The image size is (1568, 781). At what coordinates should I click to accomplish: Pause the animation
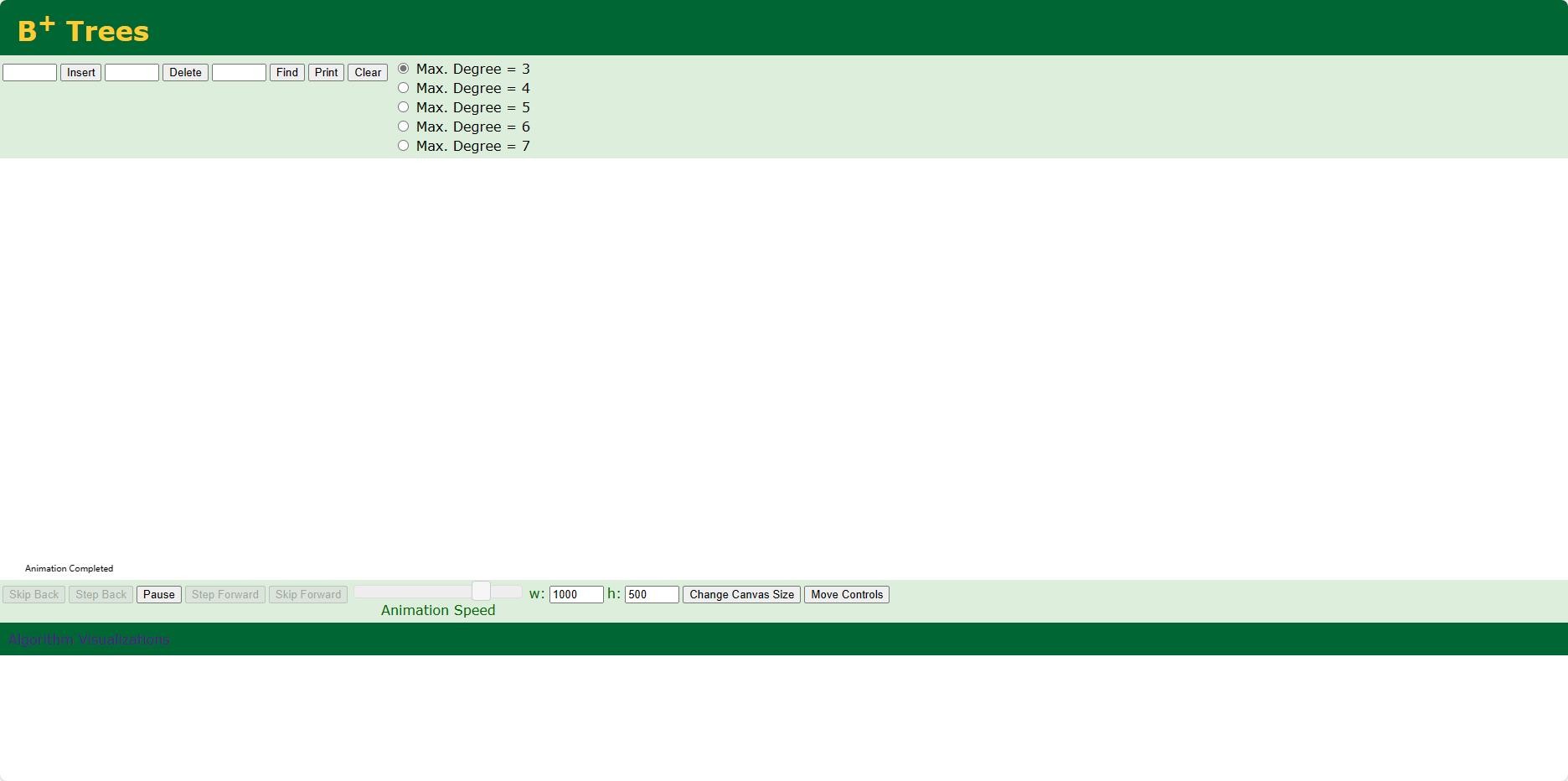(x=158, y=595)
